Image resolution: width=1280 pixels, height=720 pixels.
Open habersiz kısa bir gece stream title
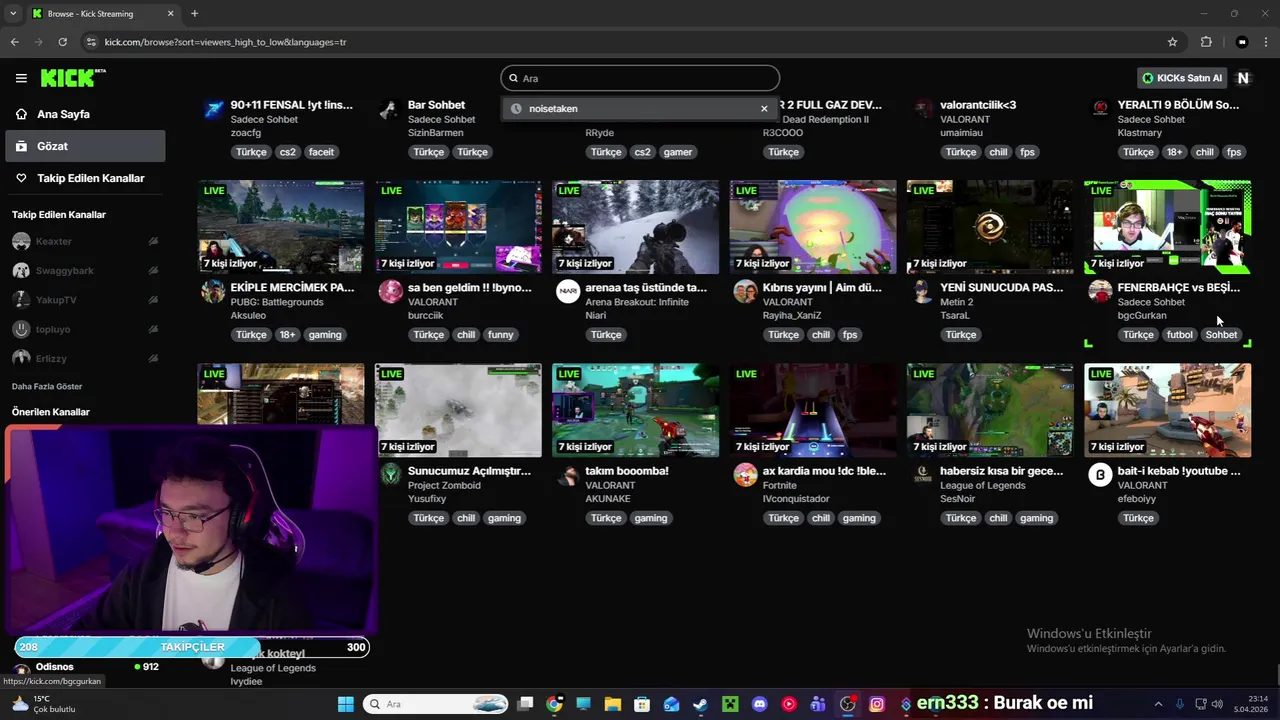pyautogui.click(x=1001, y=471)
